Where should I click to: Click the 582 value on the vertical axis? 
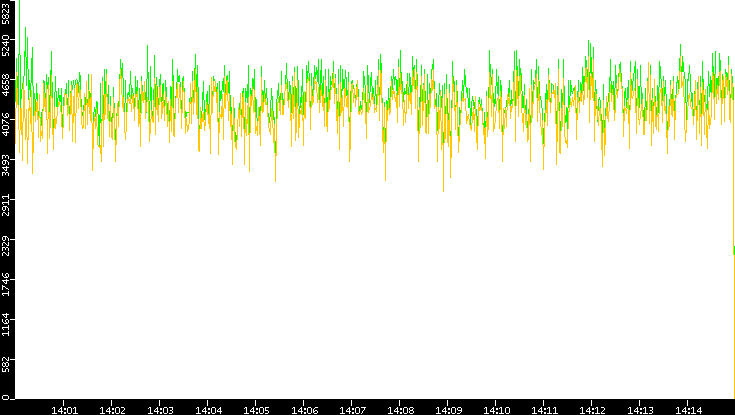pos(5,363)
